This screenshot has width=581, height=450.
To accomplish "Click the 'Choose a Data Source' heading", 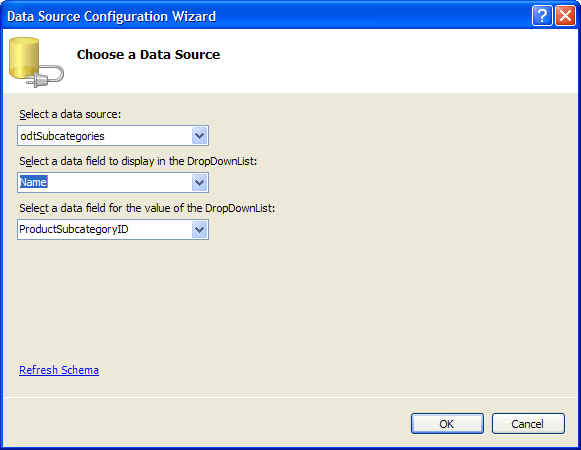I will 148,54.
